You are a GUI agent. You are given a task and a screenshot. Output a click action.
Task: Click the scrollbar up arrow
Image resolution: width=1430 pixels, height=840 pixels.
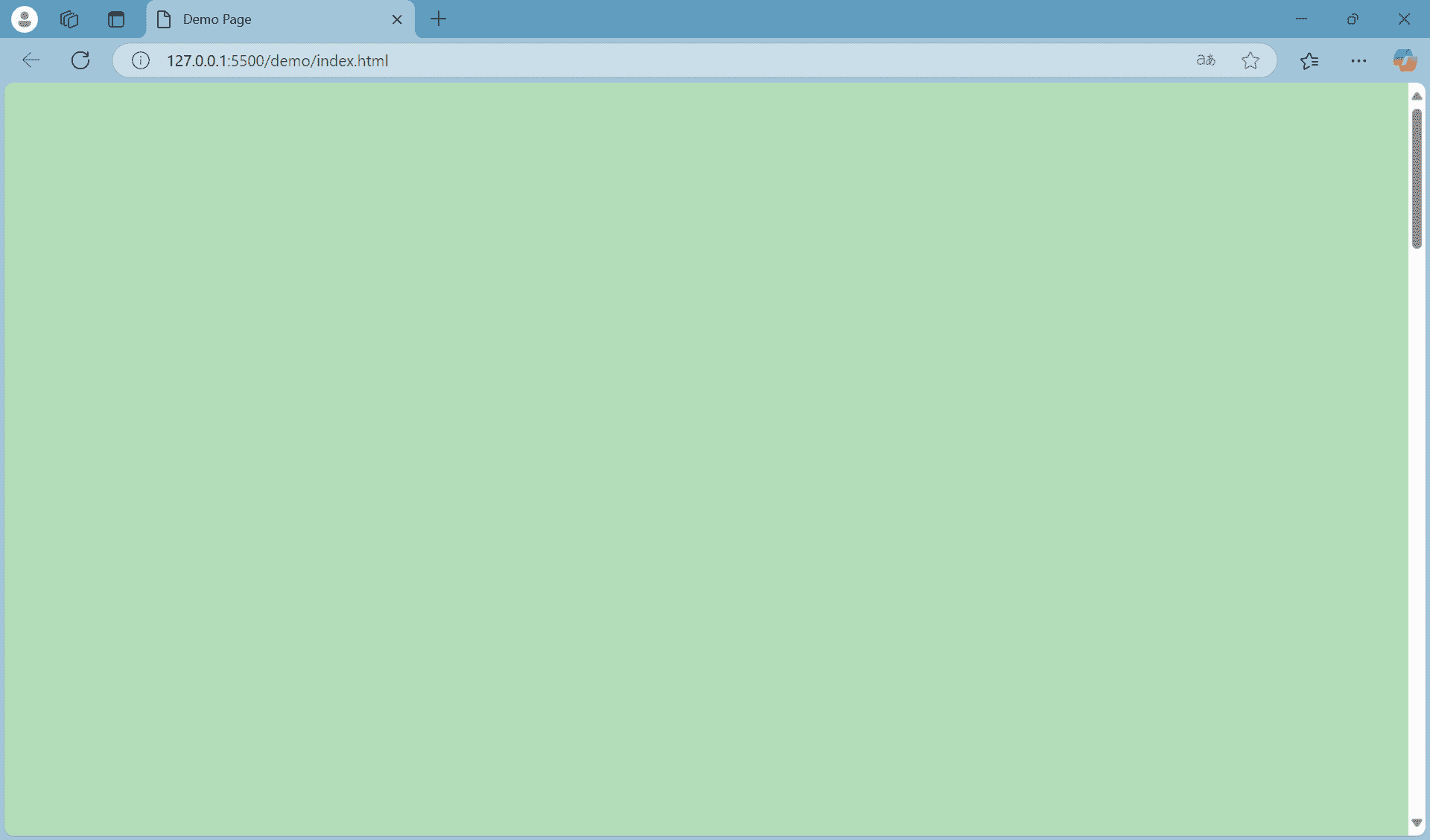click(x=1417, y=95)
